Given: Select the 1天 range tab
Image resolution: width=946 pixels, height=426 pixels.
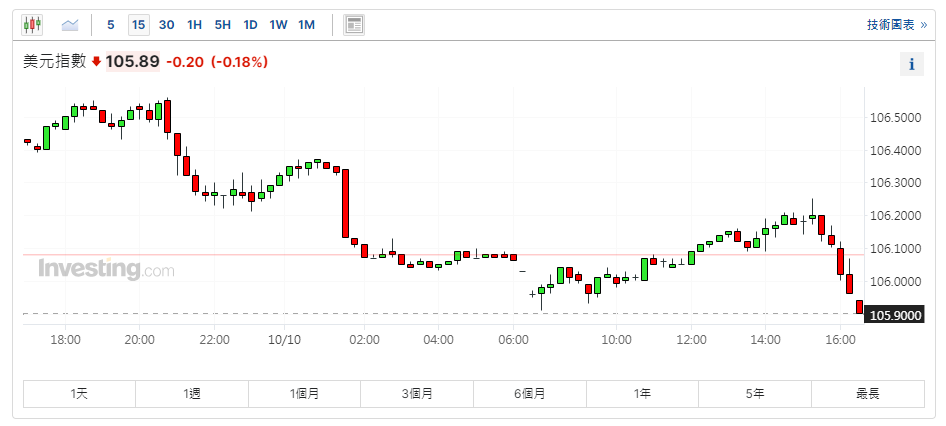Looking at the screenshot, I should tap(80, 394).
